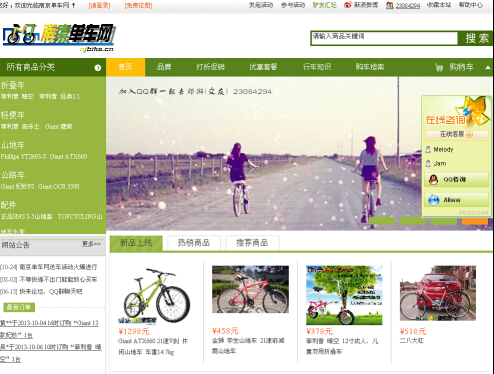
Task: Click the QQ咨询 penguin button
Action: (456, 180)
